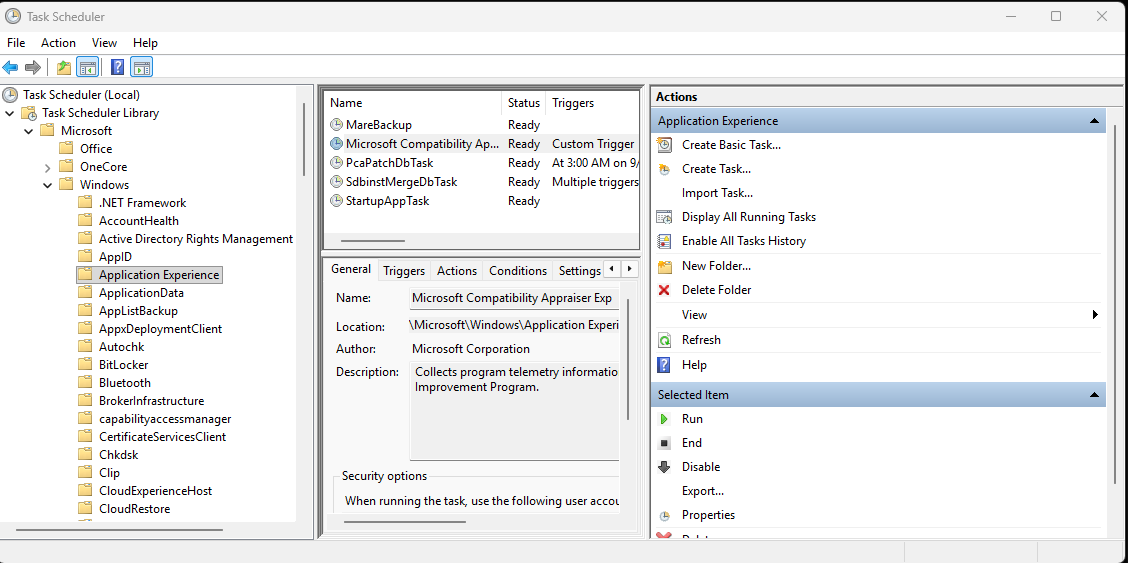Click the StartupAppTask clock icon
The image size is (1128, 563).
(x=336, y=201)
